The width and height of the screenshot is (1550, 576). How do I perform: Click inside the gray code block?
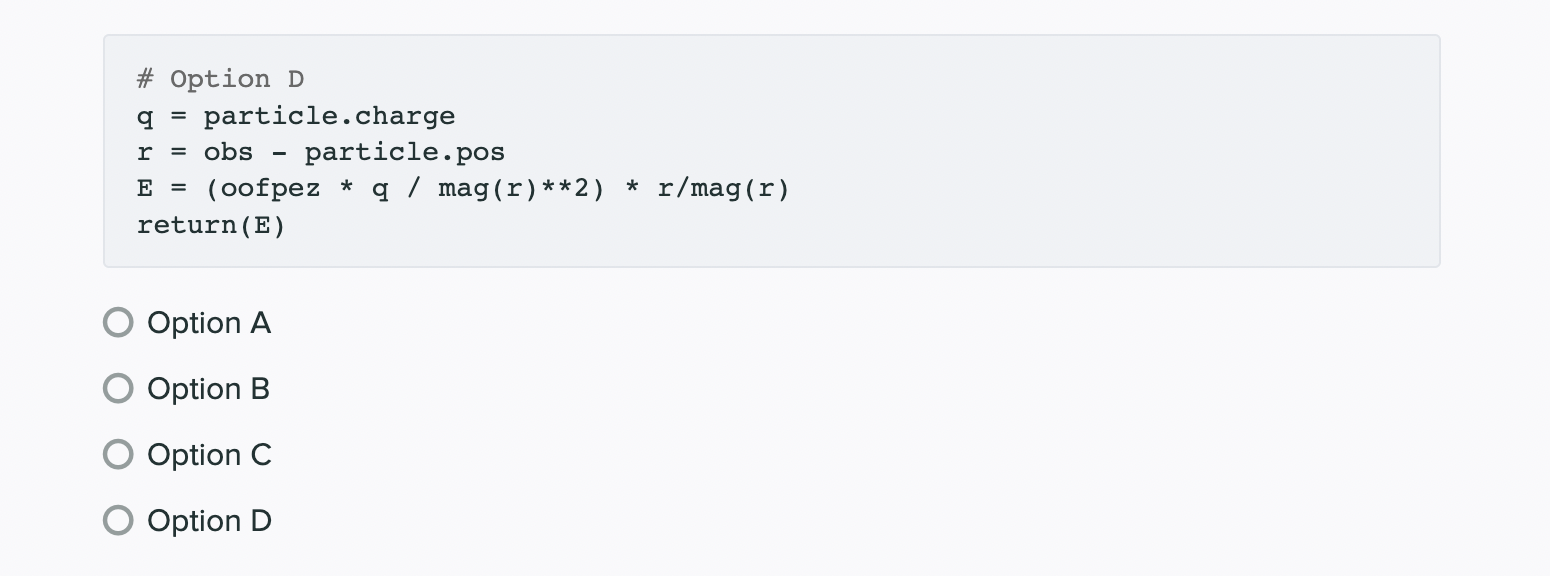(900, 150)
